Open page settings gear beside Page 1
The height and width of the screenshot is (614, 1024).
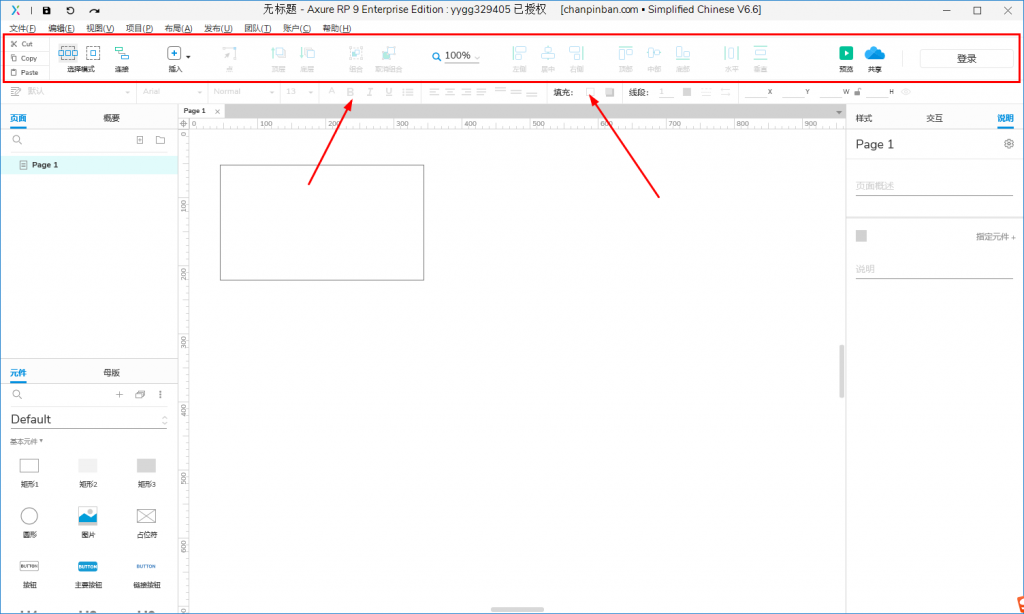pyautogui.click(x=1008, y=144)
